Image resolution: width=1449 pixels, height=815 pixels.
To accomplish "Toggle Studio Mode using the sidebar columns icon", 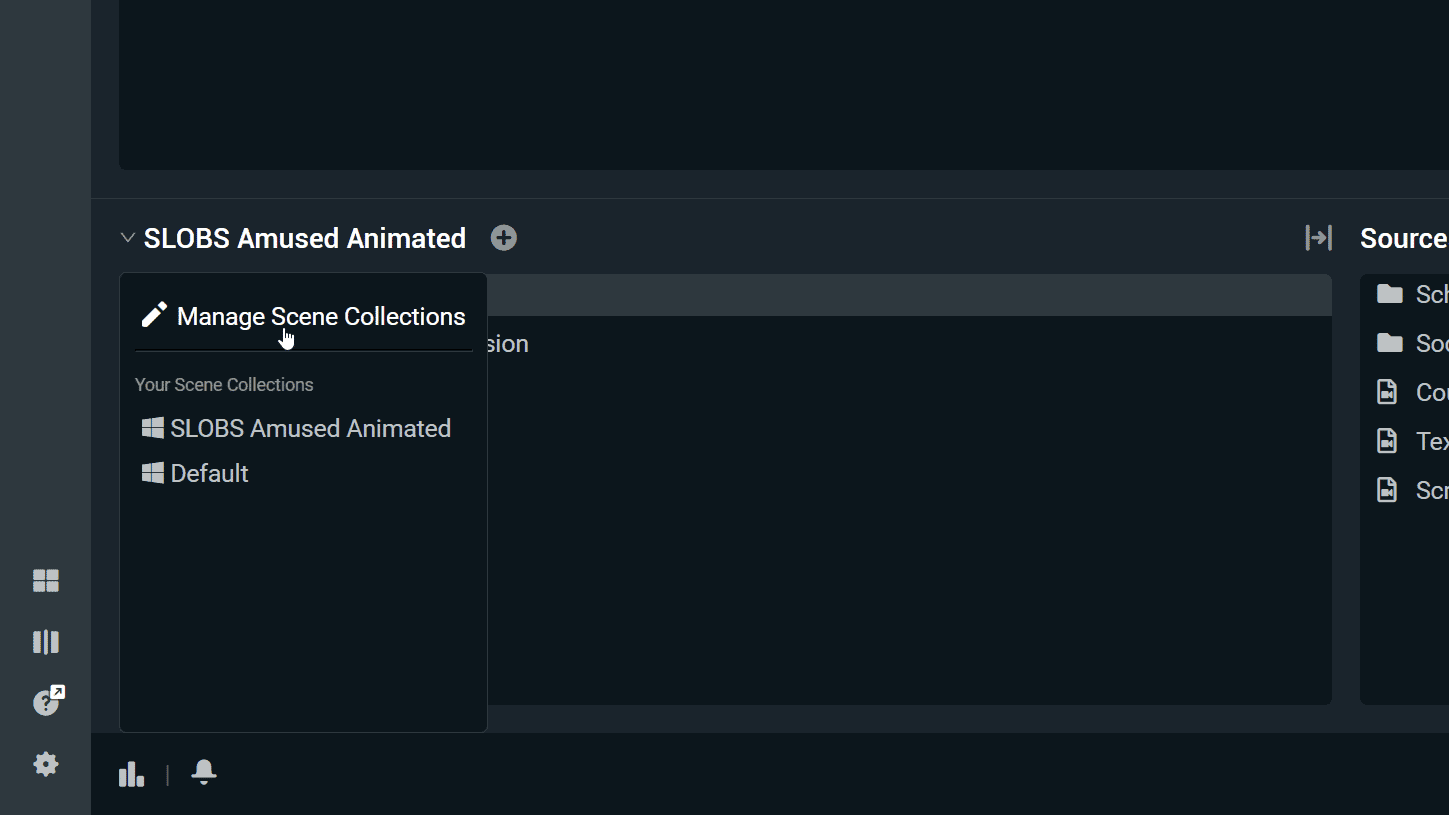I will click(x=46, y=642).
